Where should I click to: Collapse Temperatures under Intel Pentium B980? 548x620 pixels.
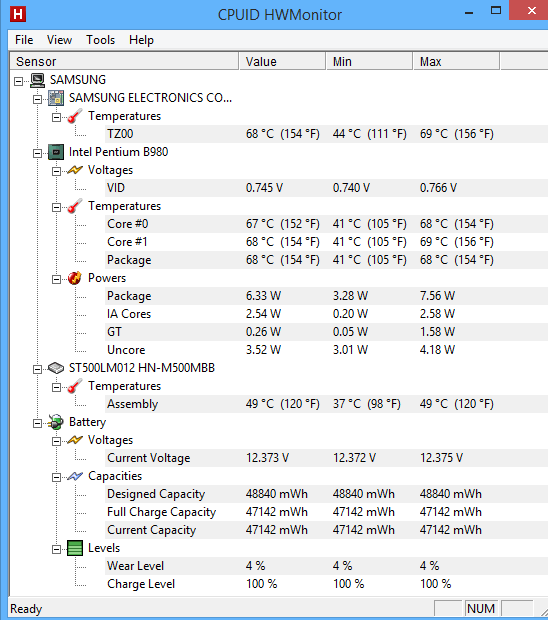click(x=57, y=207)
